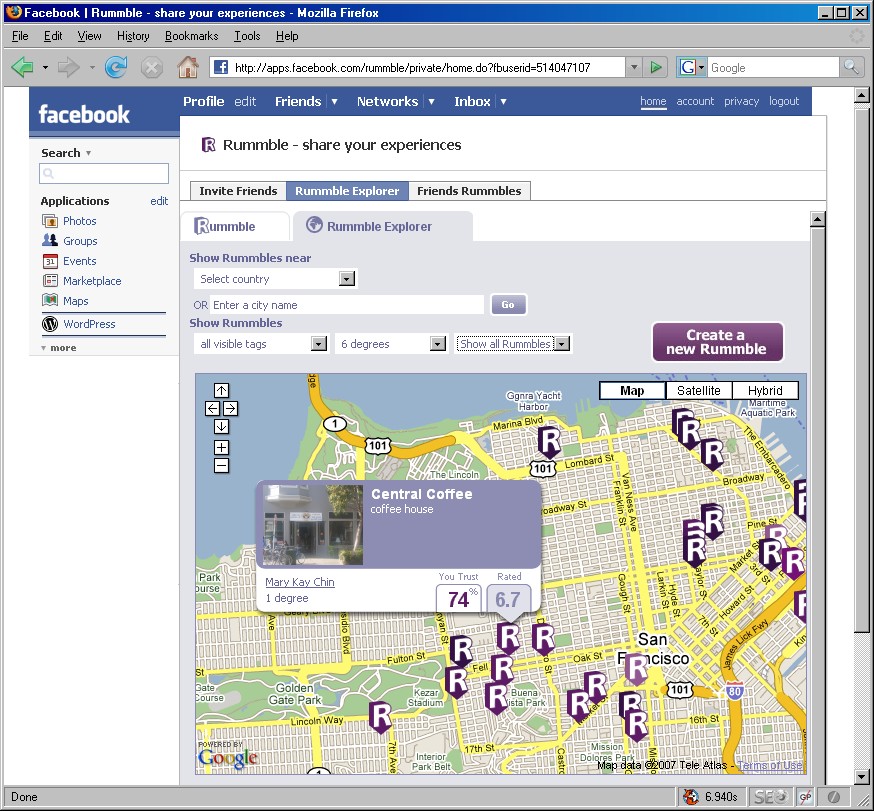Open the 6 degrees dropdown
This screenshot has height=811, width=874.
(x=391, y=344)
